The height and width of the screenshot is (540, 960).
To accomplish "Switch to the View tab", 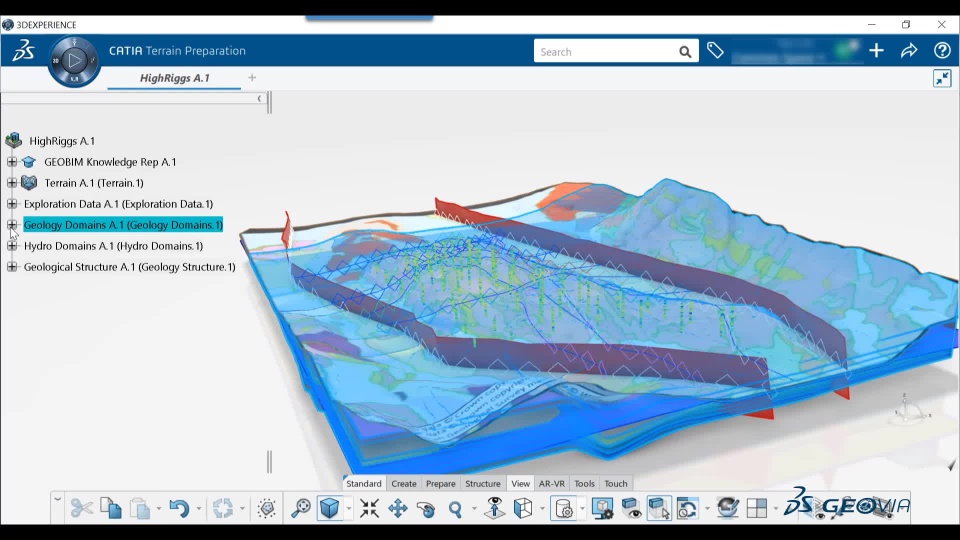I will tap(520, 483).
